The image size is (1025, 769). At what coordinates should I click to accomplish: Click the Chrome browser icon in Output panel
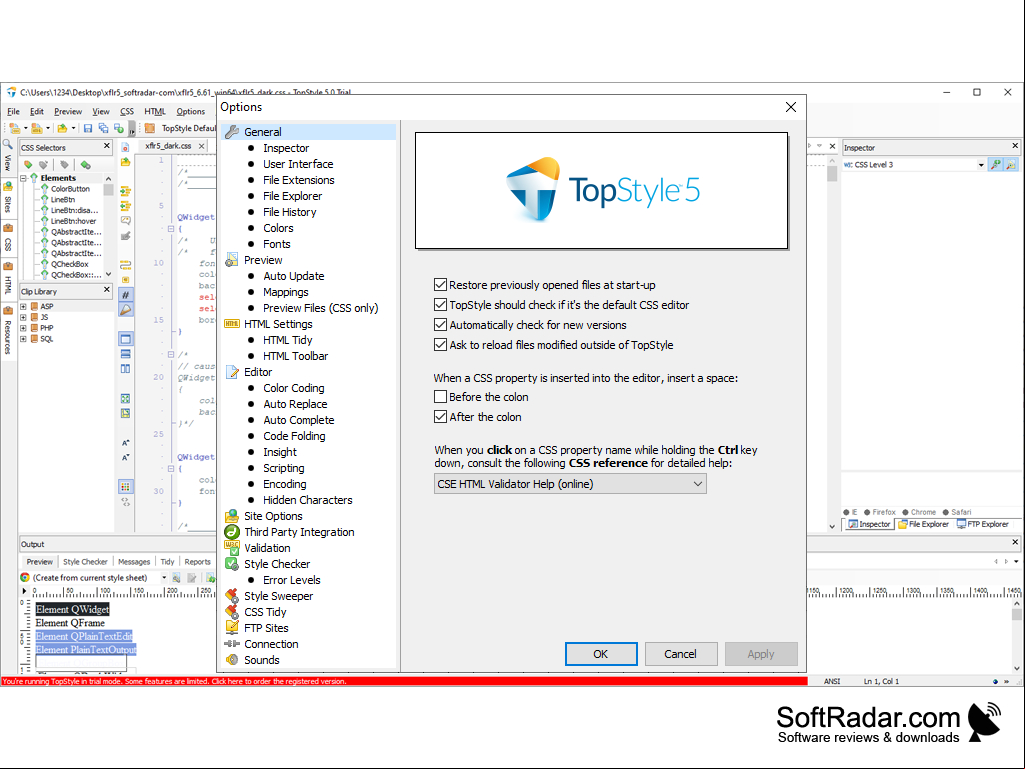click(x=25, y=577)
